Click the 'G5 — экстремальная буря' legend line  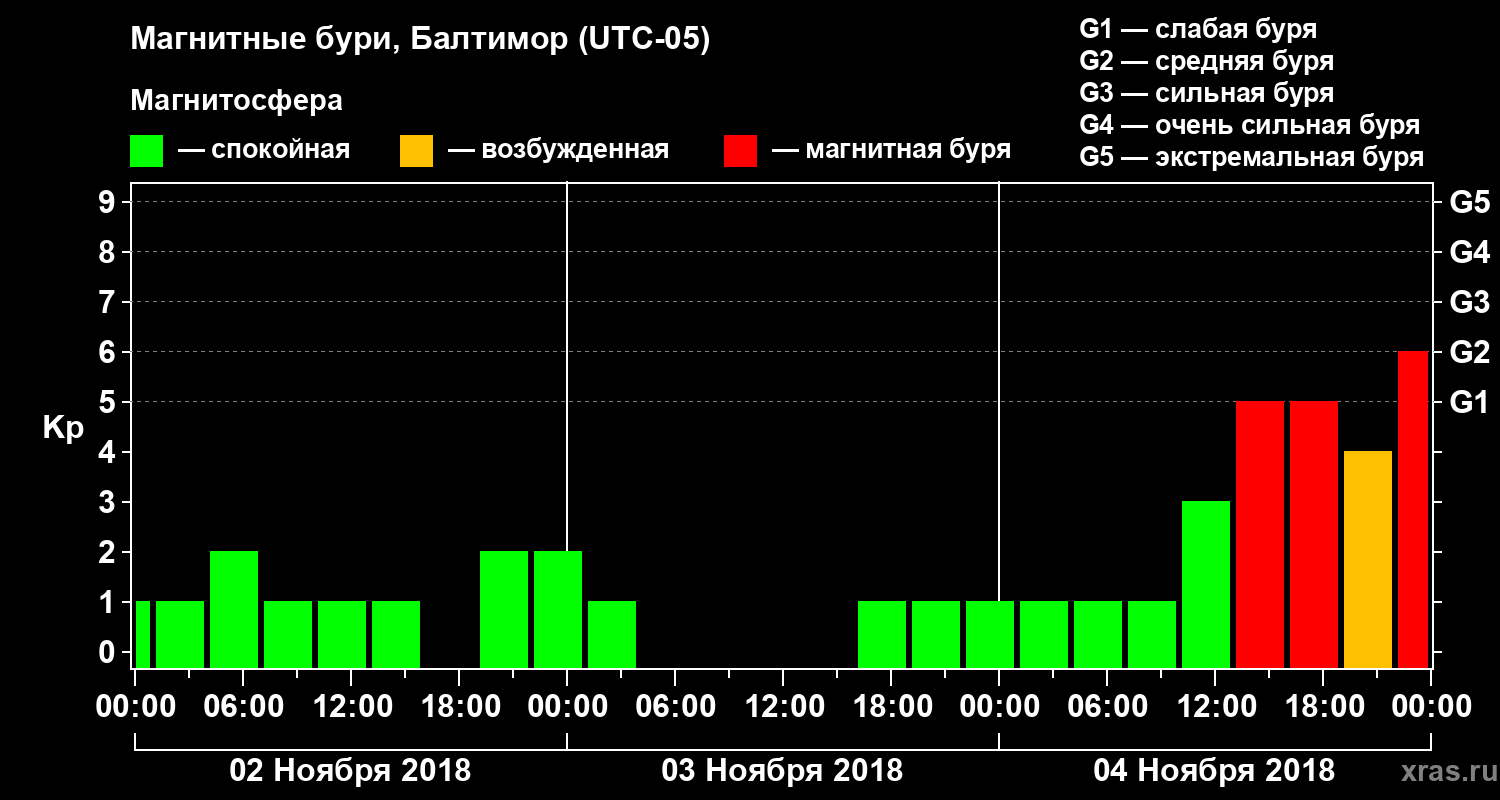(x=1251, y=157)
